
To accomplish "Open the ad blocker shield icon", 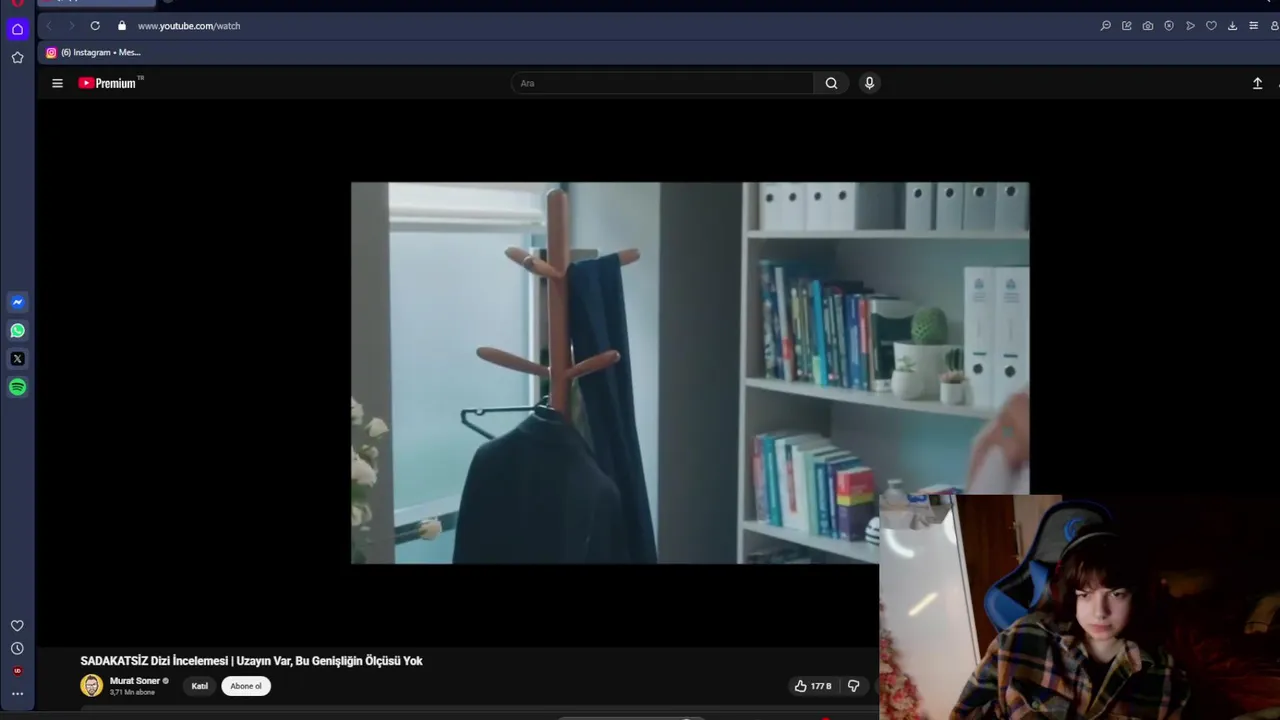I will (x=1169, y=26).
